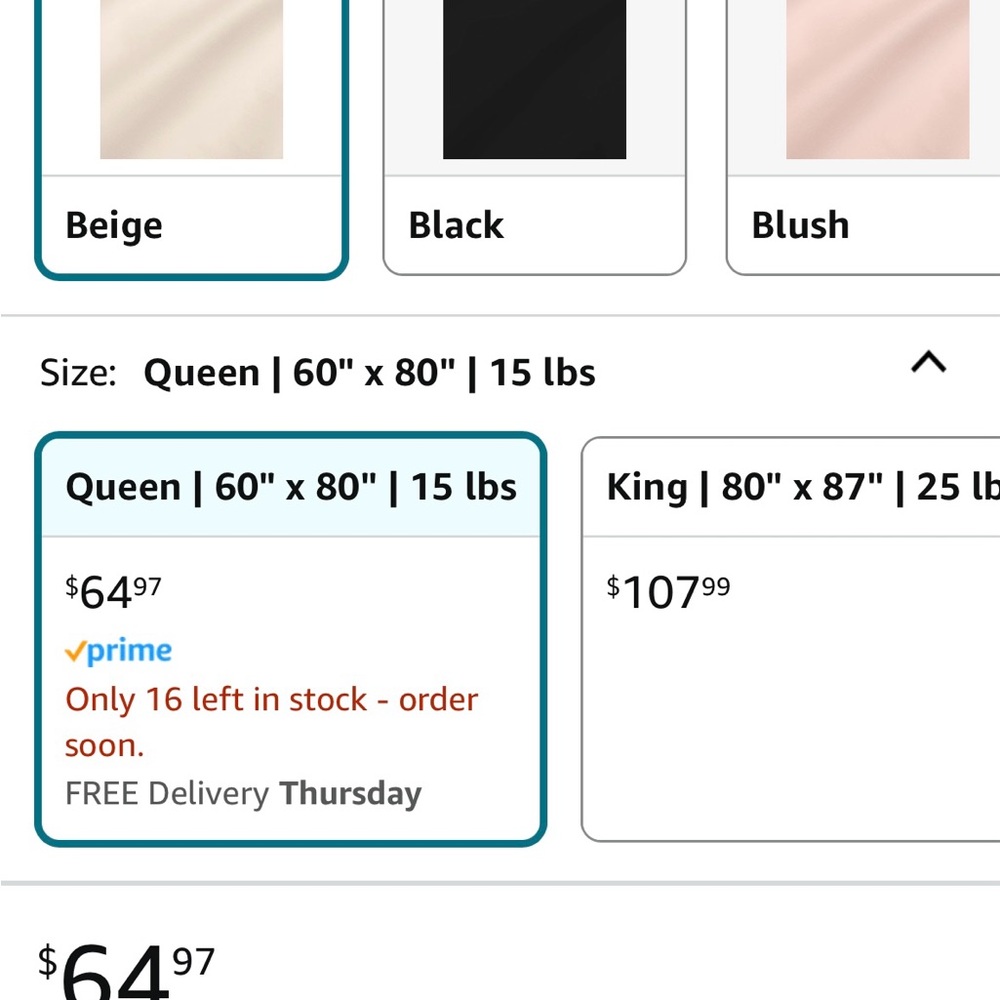This screenshot has height=1000, width=1000.
Task: Click the FREE Delivery Thursday text
Action: coord(243,794)
